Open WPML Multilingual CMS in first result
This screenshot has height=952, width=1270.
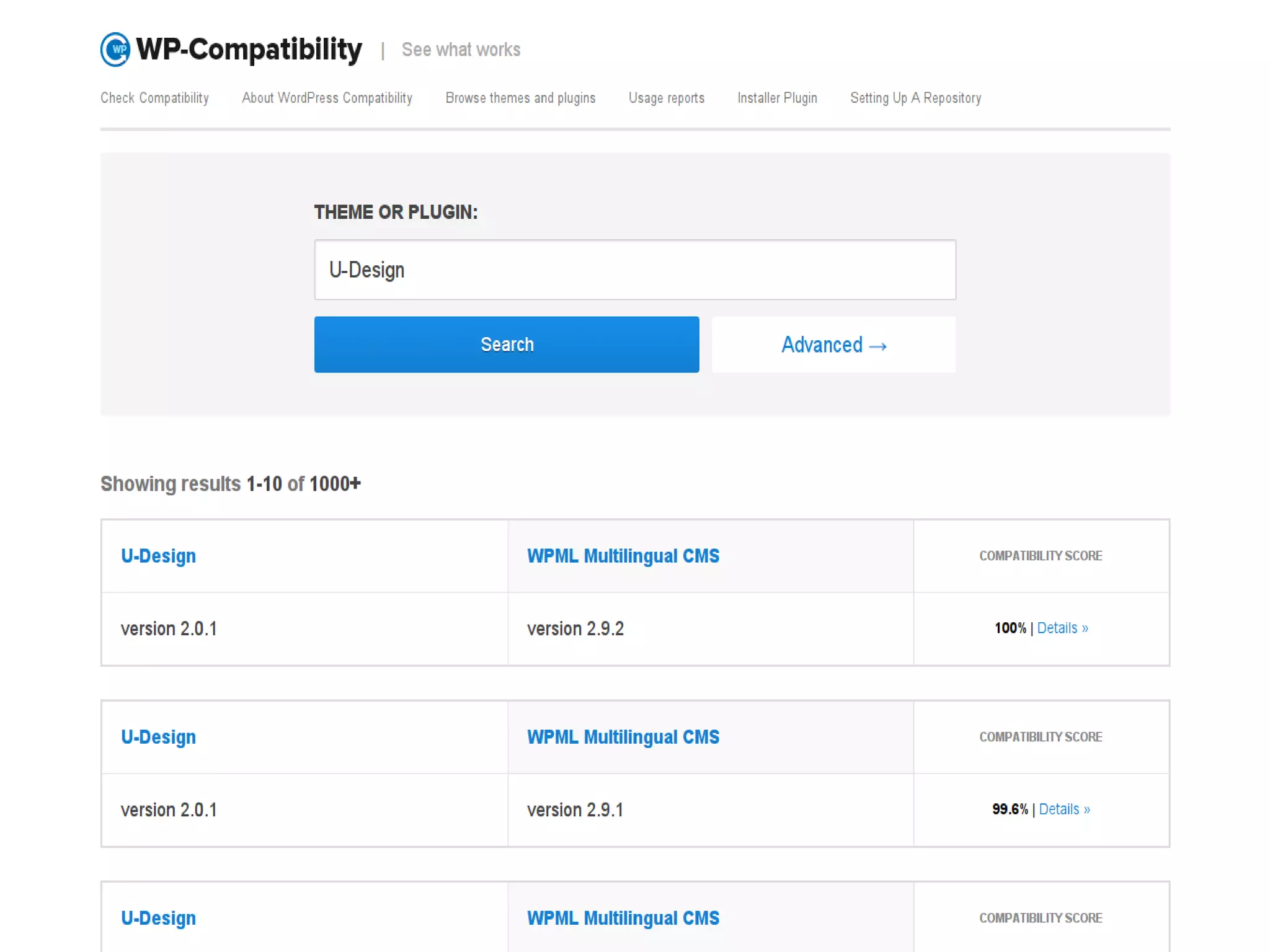click(x=623, y=556)
